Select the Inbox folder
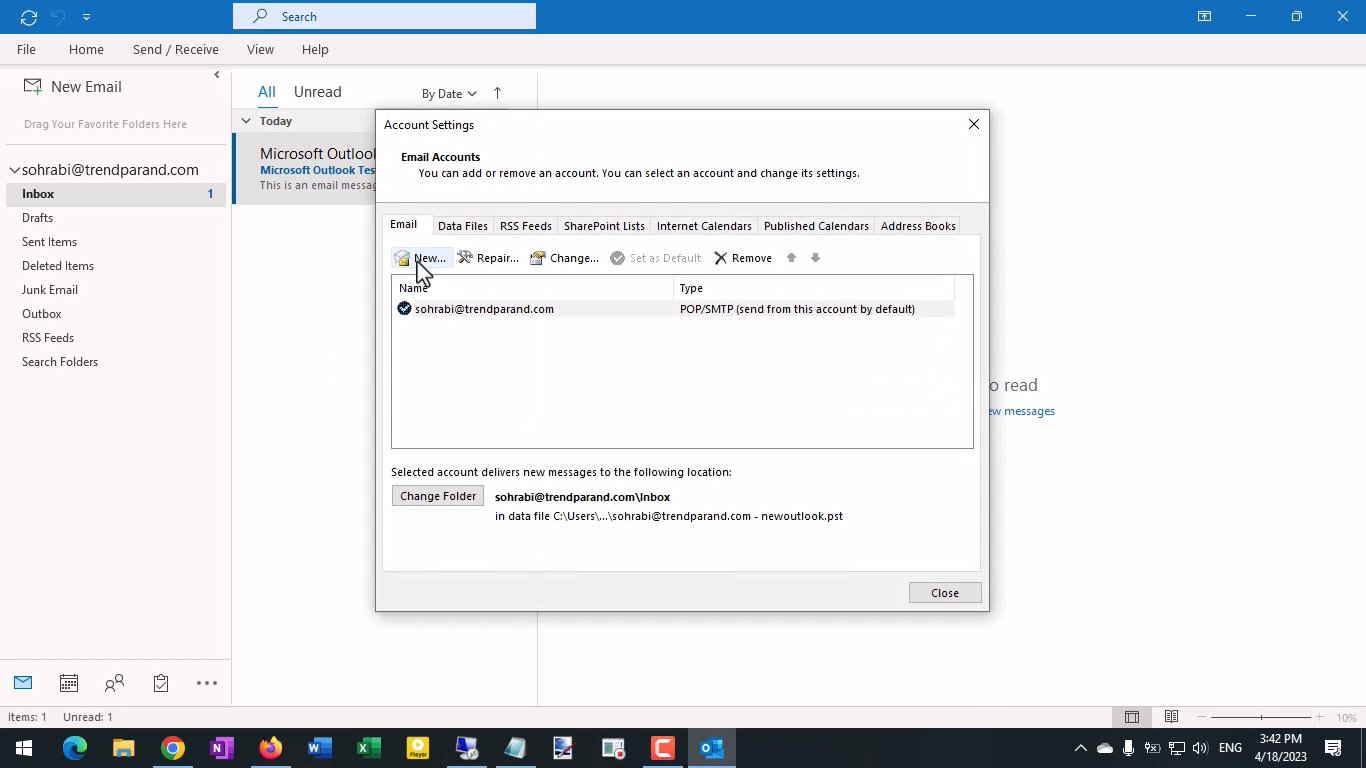The height and width of the screenshot is (768, 1366). (x=116, y=194)
